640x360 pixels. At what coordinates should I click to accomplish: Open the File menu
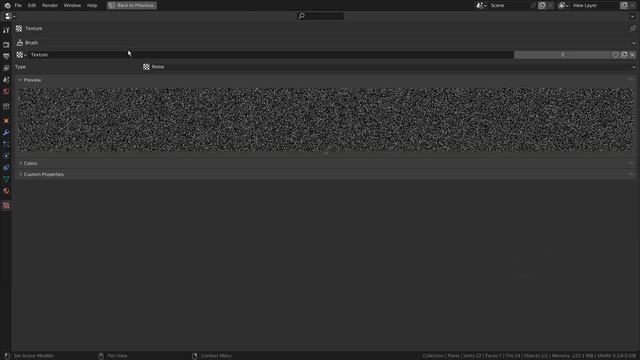pyautogui.click(x=18, y=5)
